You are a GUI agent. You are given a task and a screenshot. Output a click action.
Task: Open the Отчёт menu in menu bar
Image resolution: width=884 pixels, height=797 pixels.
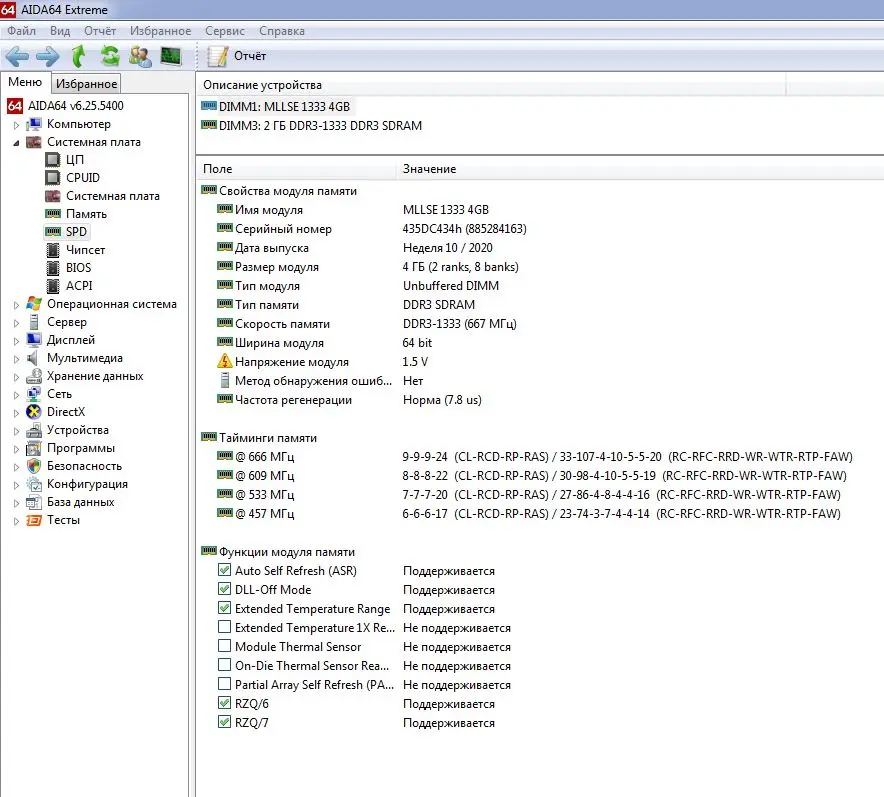pyautogui.click(x=100, y=31)
